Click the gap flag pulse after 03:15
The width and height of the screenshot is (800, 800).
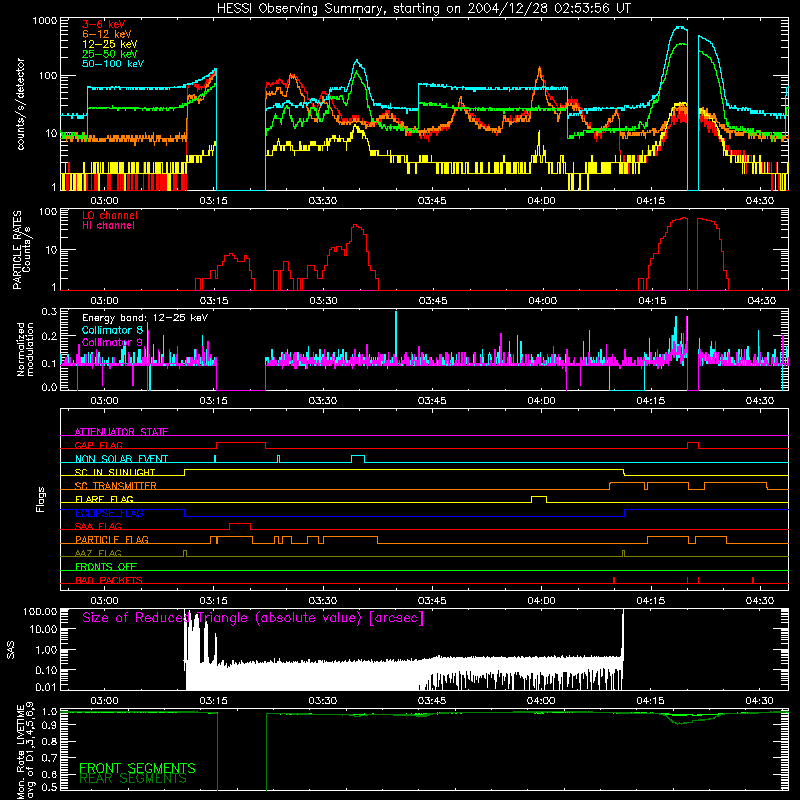pyautogui.click(x=241, y=444)
